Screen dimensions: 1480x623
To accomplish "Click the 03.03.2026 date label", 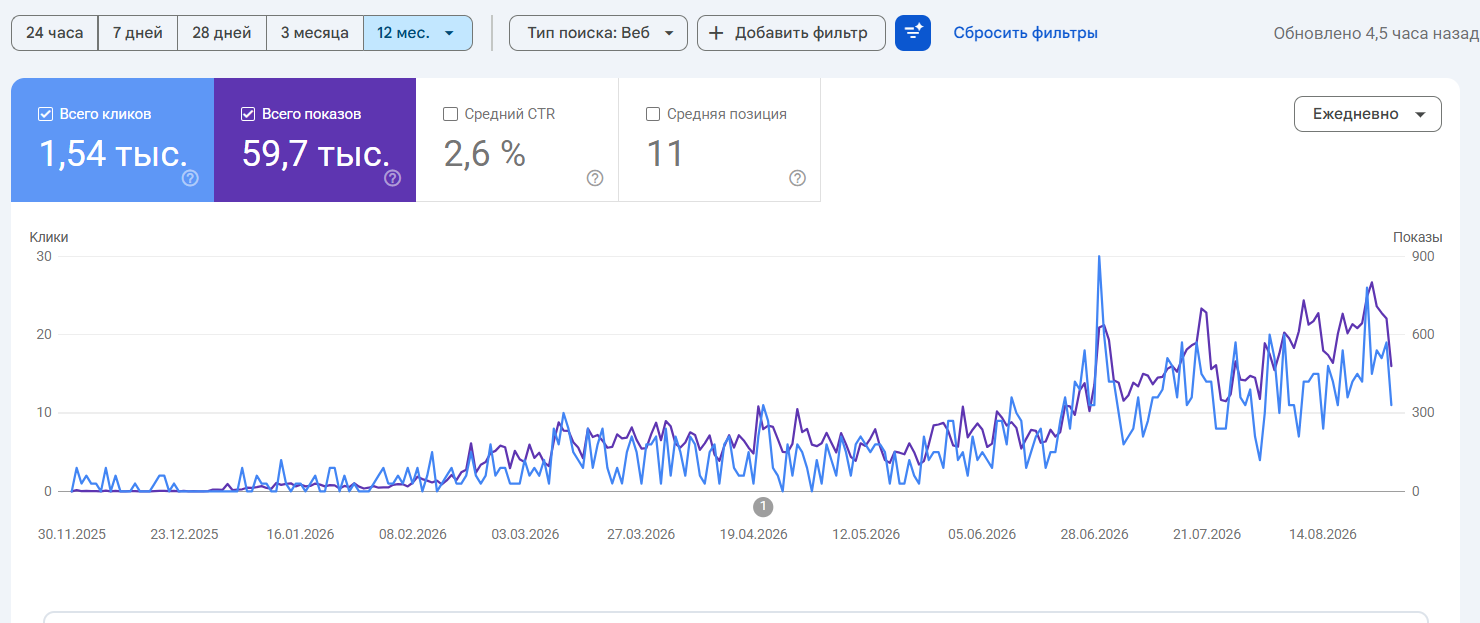I will (525, 534).
